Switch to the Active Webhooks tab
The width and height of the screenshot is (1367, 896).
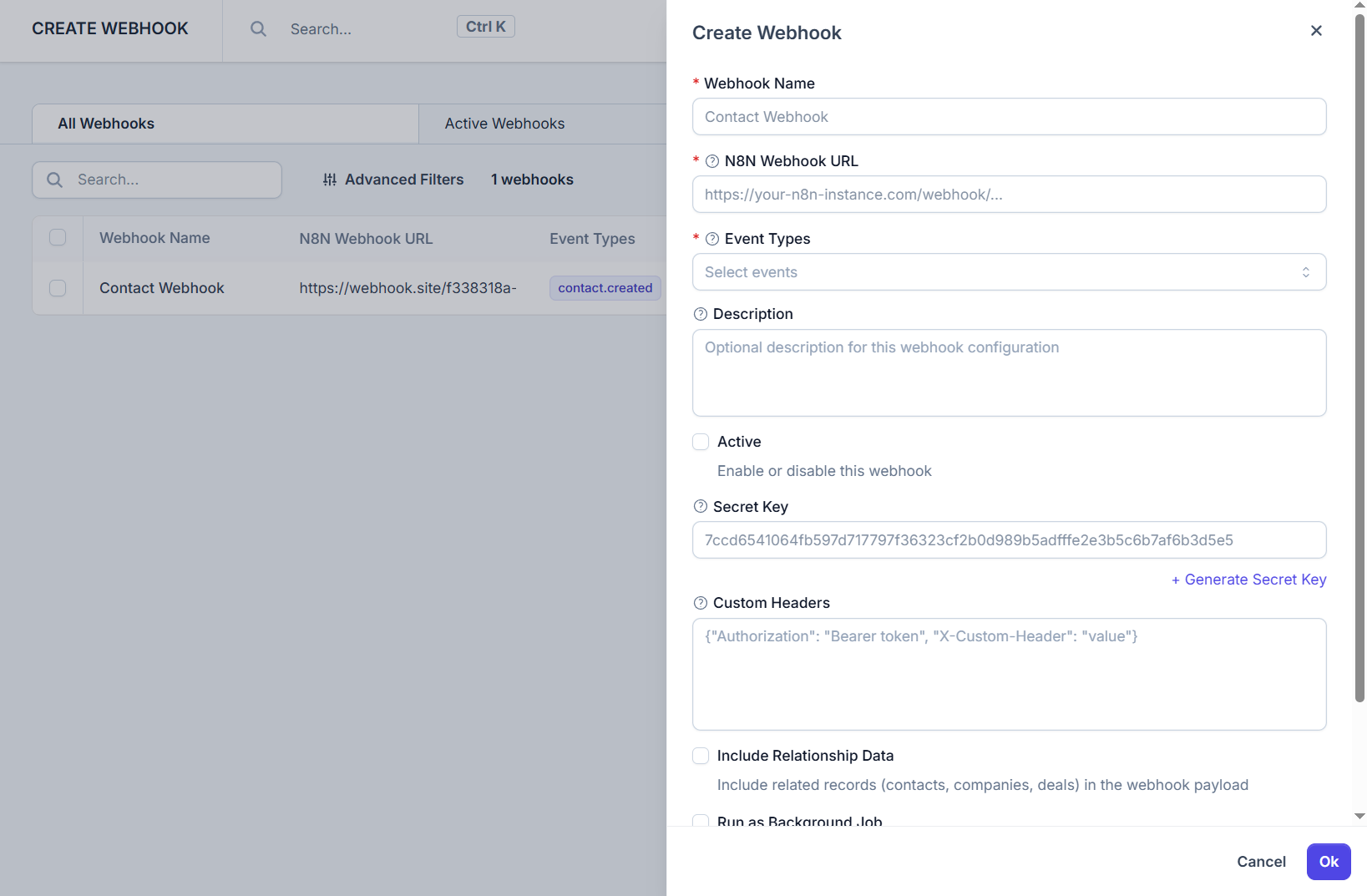coord(504,124)
